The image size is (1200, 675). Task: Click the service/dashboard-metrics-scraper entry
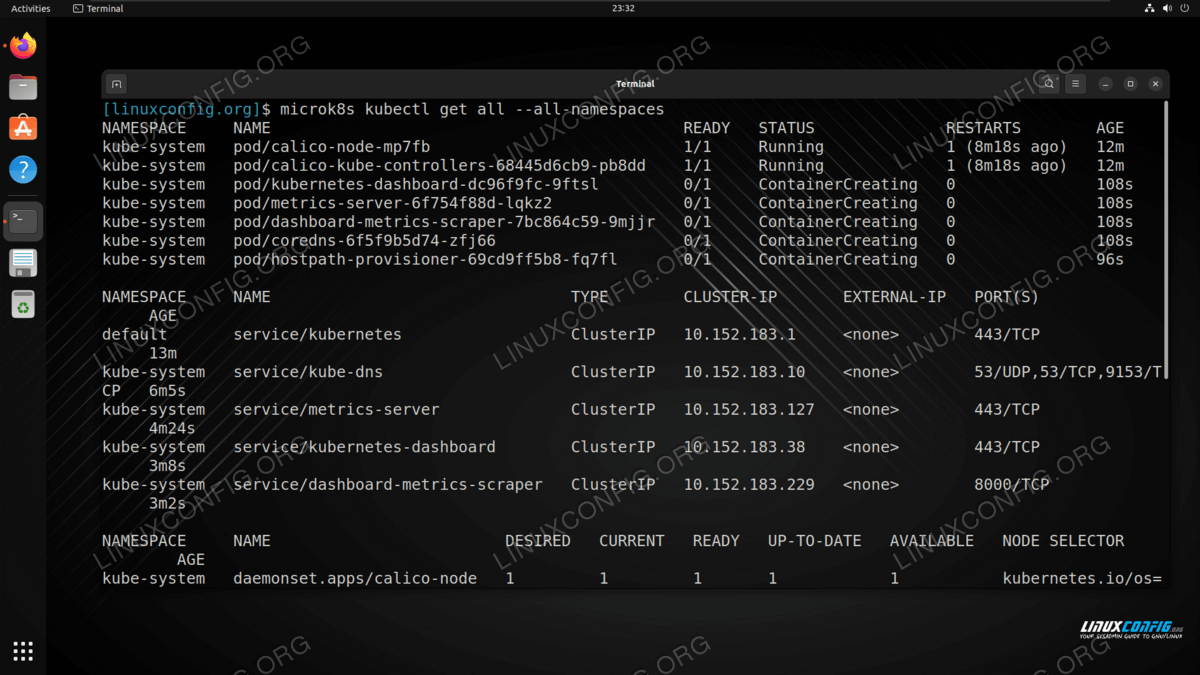(388, 484)
